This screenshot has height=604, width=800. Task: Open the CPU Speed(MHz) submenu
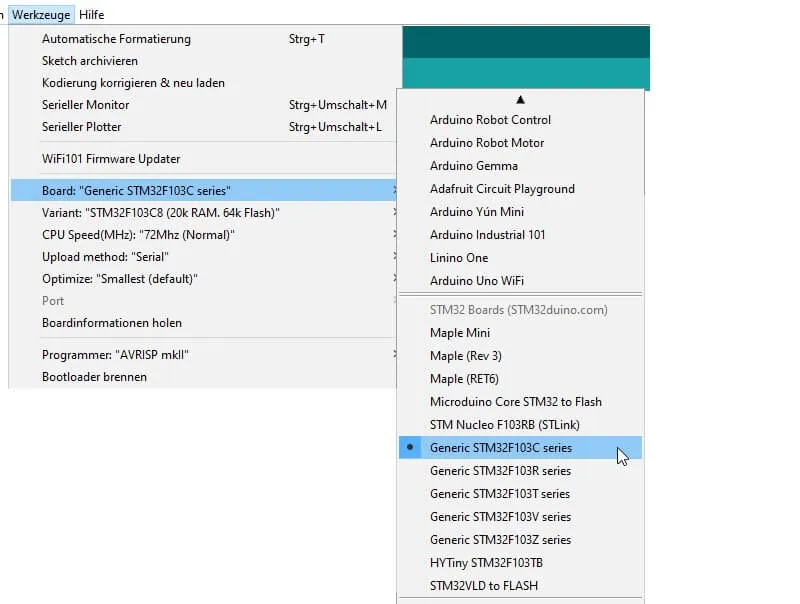tap(138, 234)
